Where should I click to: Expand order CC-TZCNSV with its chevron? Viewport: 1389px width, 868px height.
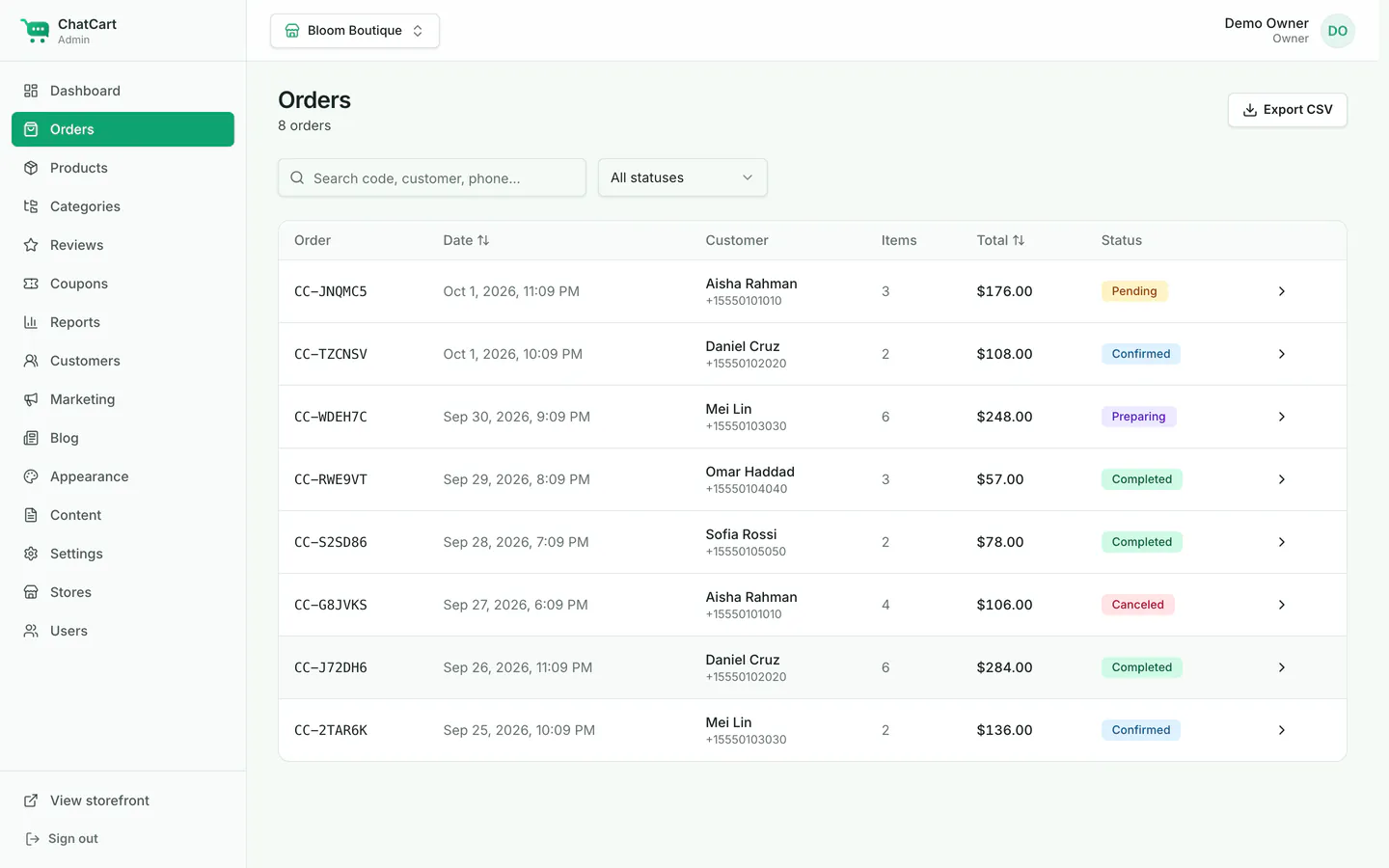pos(1282,354)
